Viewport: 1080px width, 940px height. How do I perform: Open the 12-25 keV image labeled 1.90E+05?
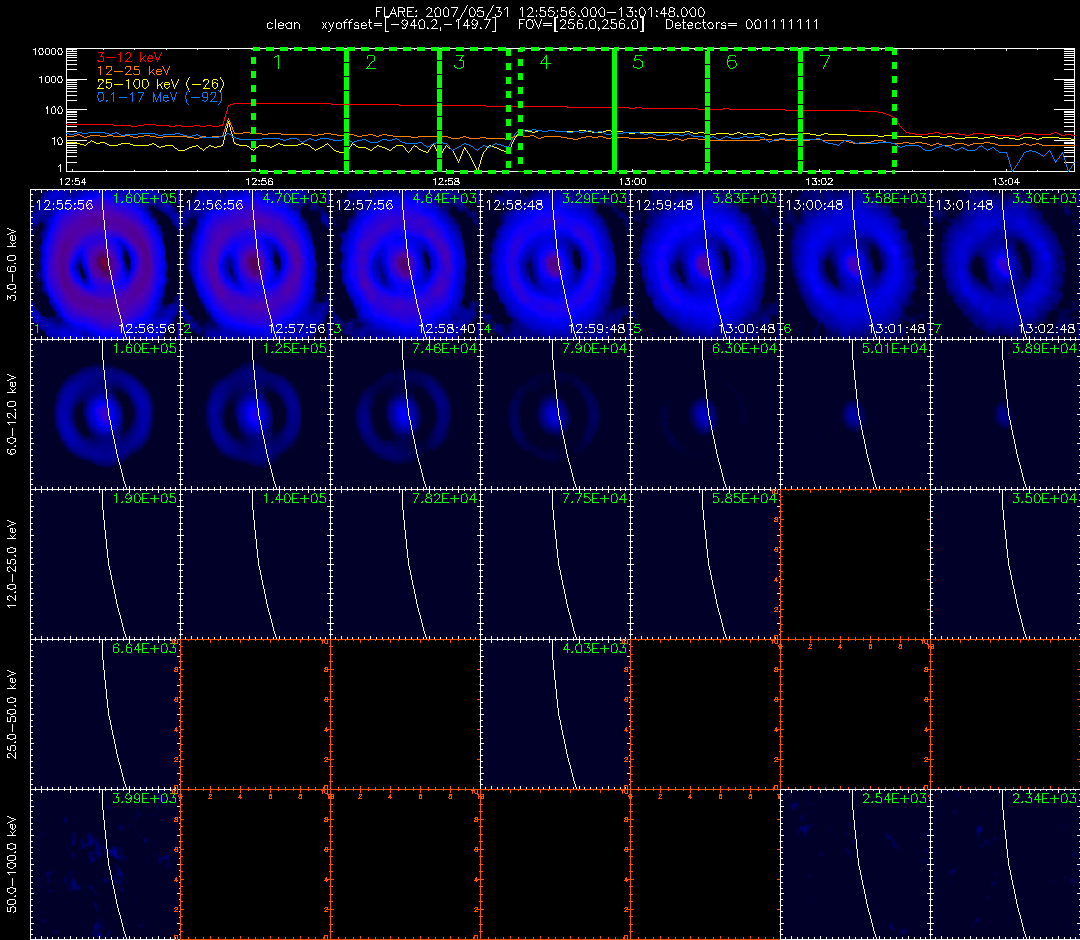point(105,565)
